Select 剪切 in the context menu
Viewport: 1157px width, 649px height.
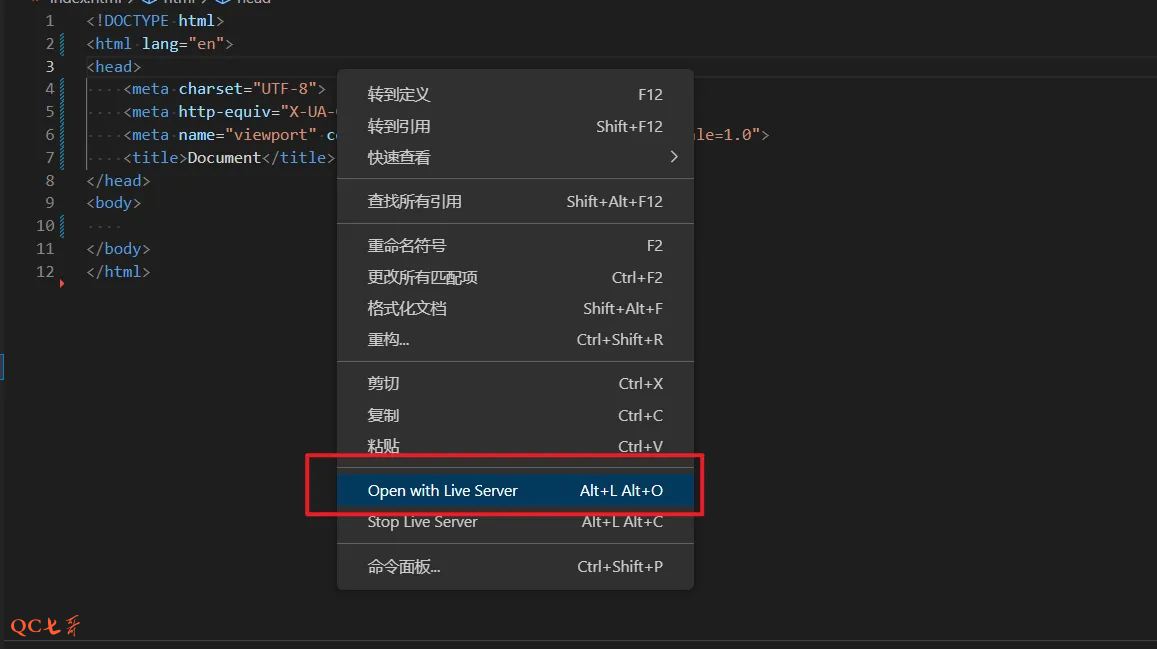(x=383, y=384)
